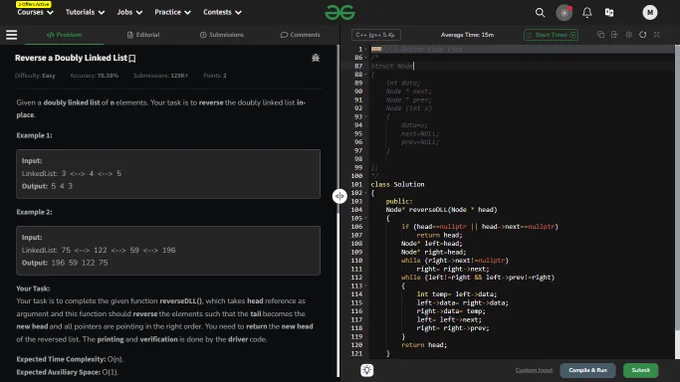
Task: Expand the Courses dropdown
Action: (35, 13)
